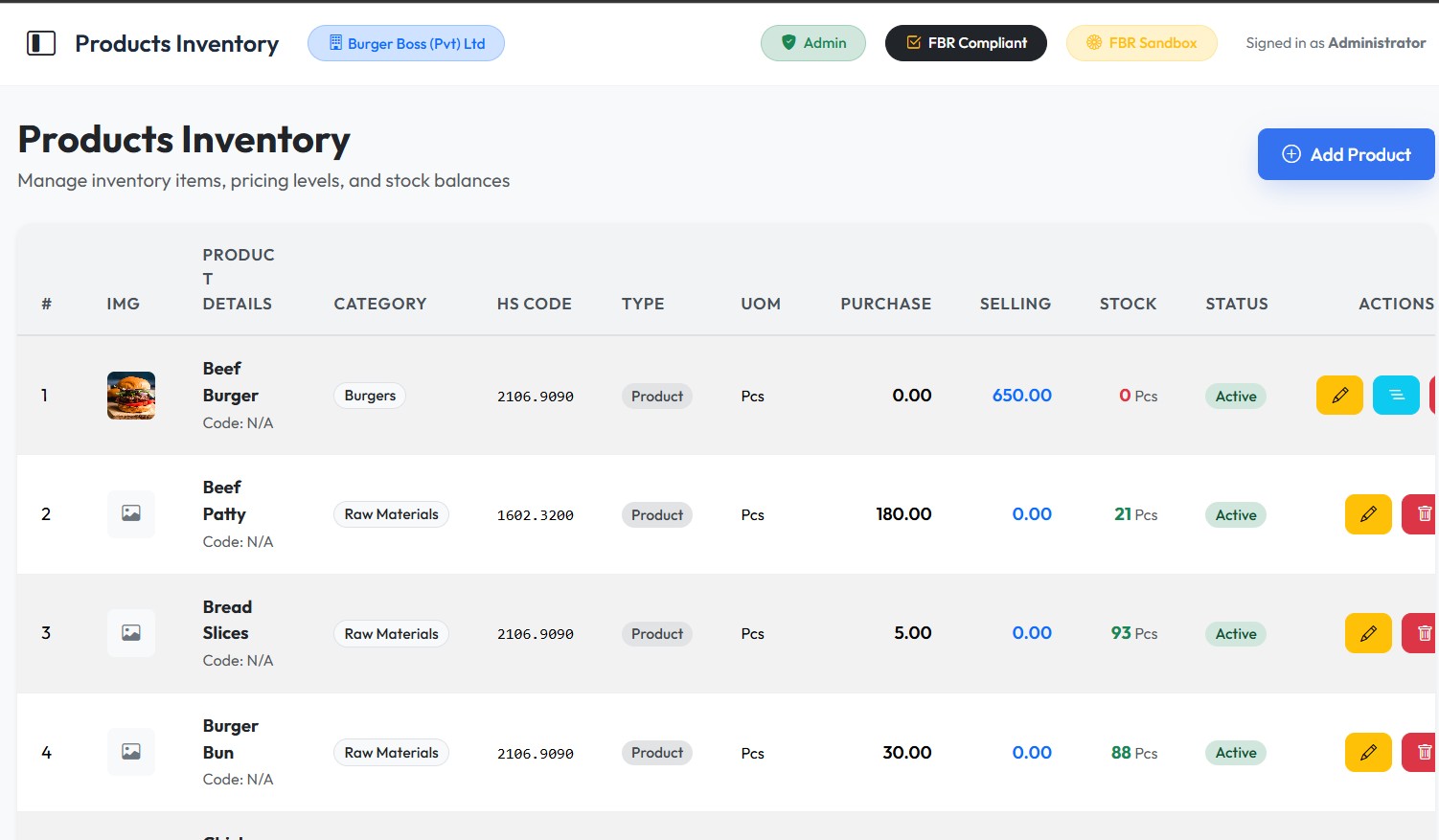
Task: Click the Beef Burger product name
Action: click(231, 382)
